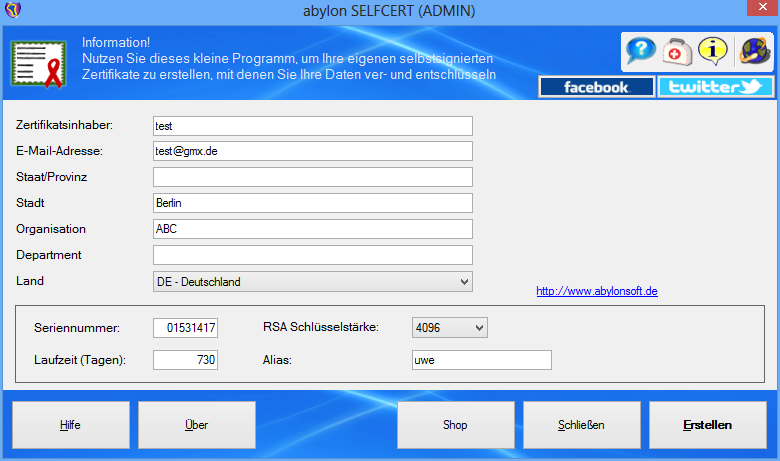This screenshot has height=461, width=780.
Task: Click the Stadt field containing Berlin
Action: tap(313, 203)
